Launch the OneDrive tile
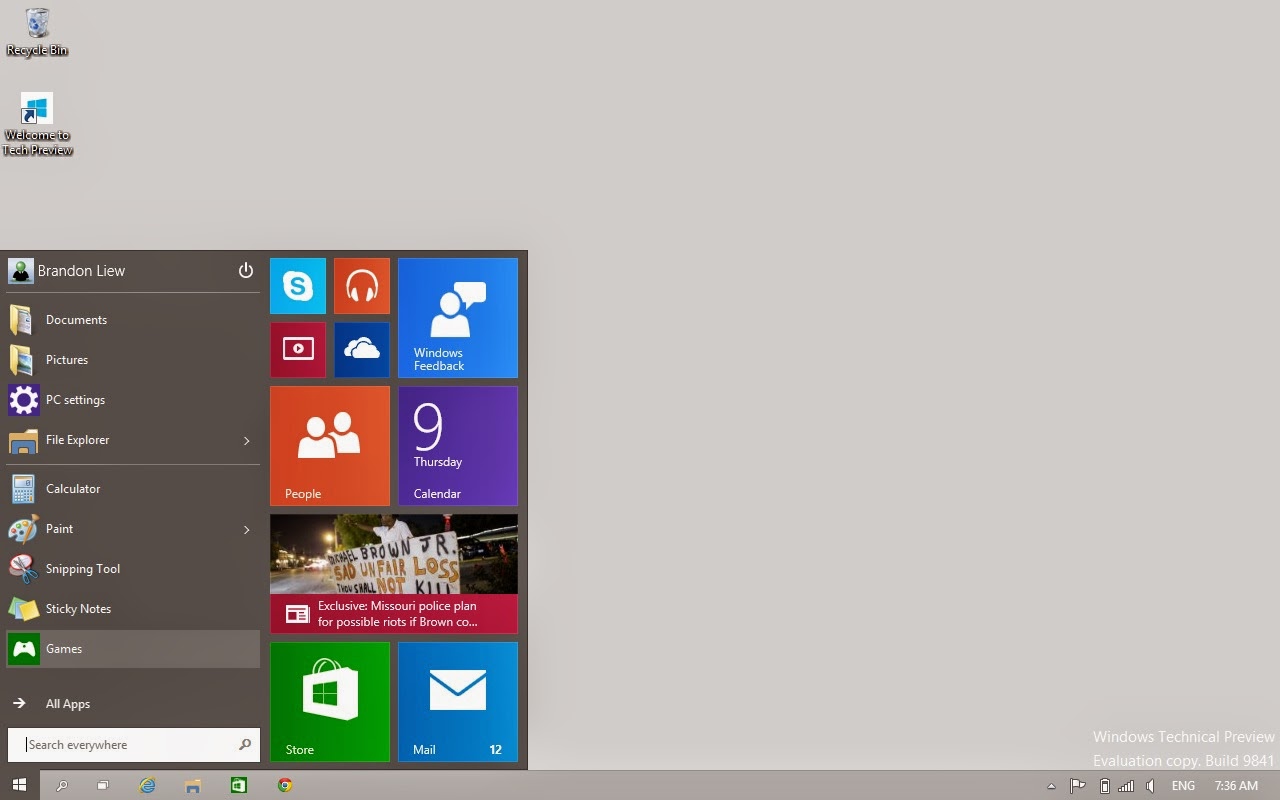The height and width of the screenshot is (800, 1280). click(x=361, y=349)
